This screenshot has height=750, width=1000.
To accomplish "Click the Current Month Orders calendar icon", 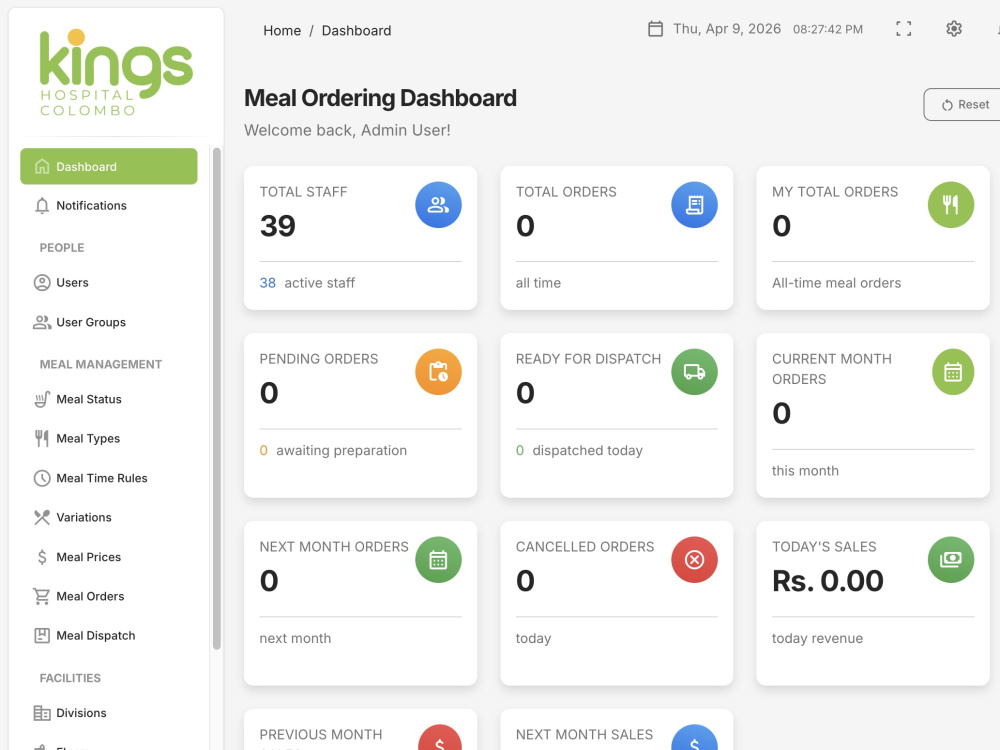I will point(953,372).
